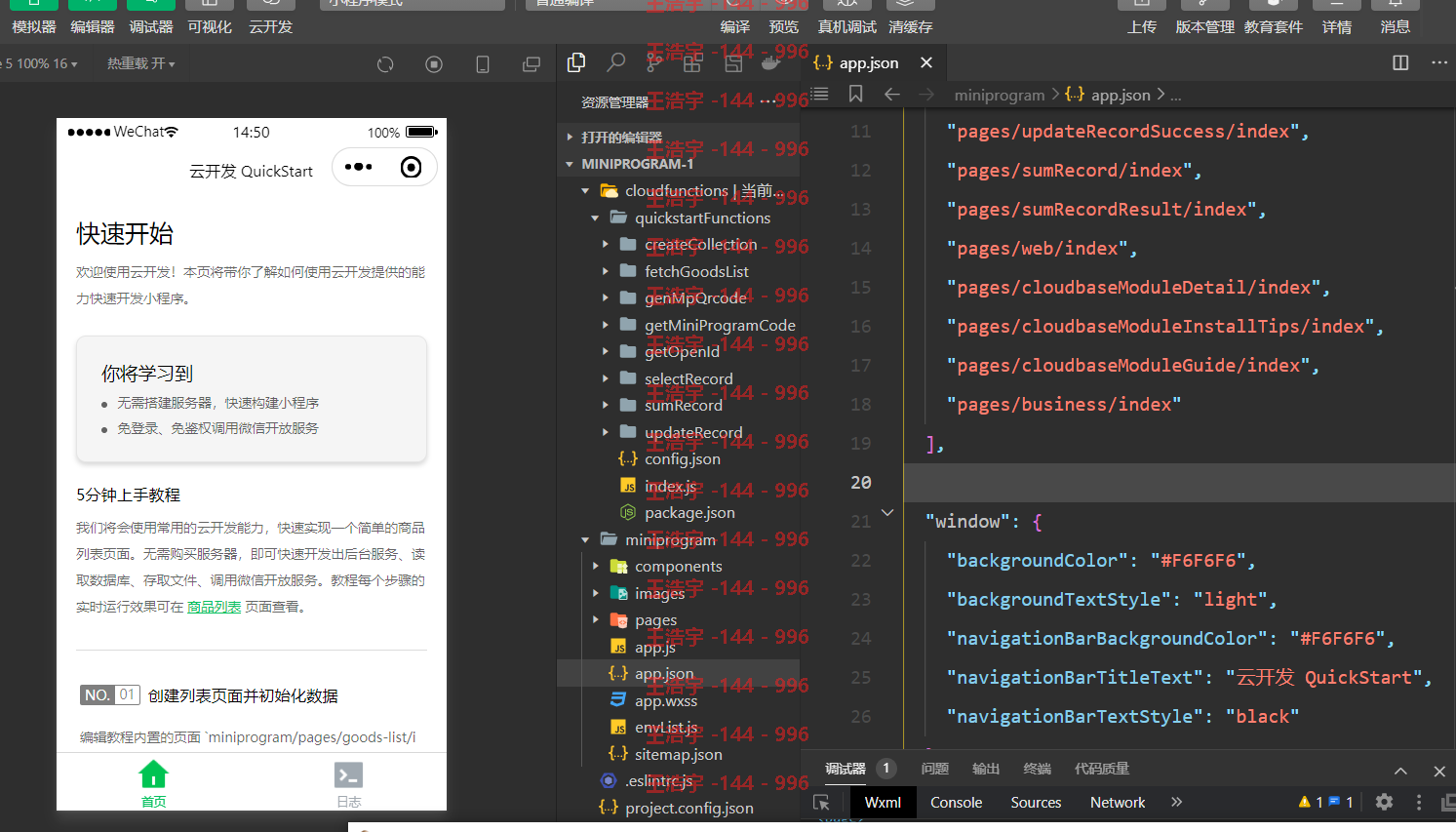
Task: Detach the simulator window icon
Action: click(531, 64)
